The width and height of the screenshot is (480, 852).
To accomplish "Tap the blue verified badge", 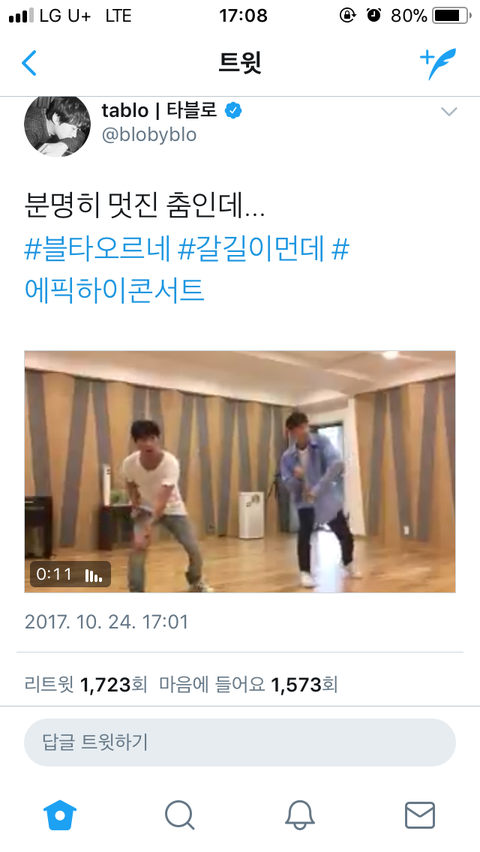I will (x=234, y=111).
